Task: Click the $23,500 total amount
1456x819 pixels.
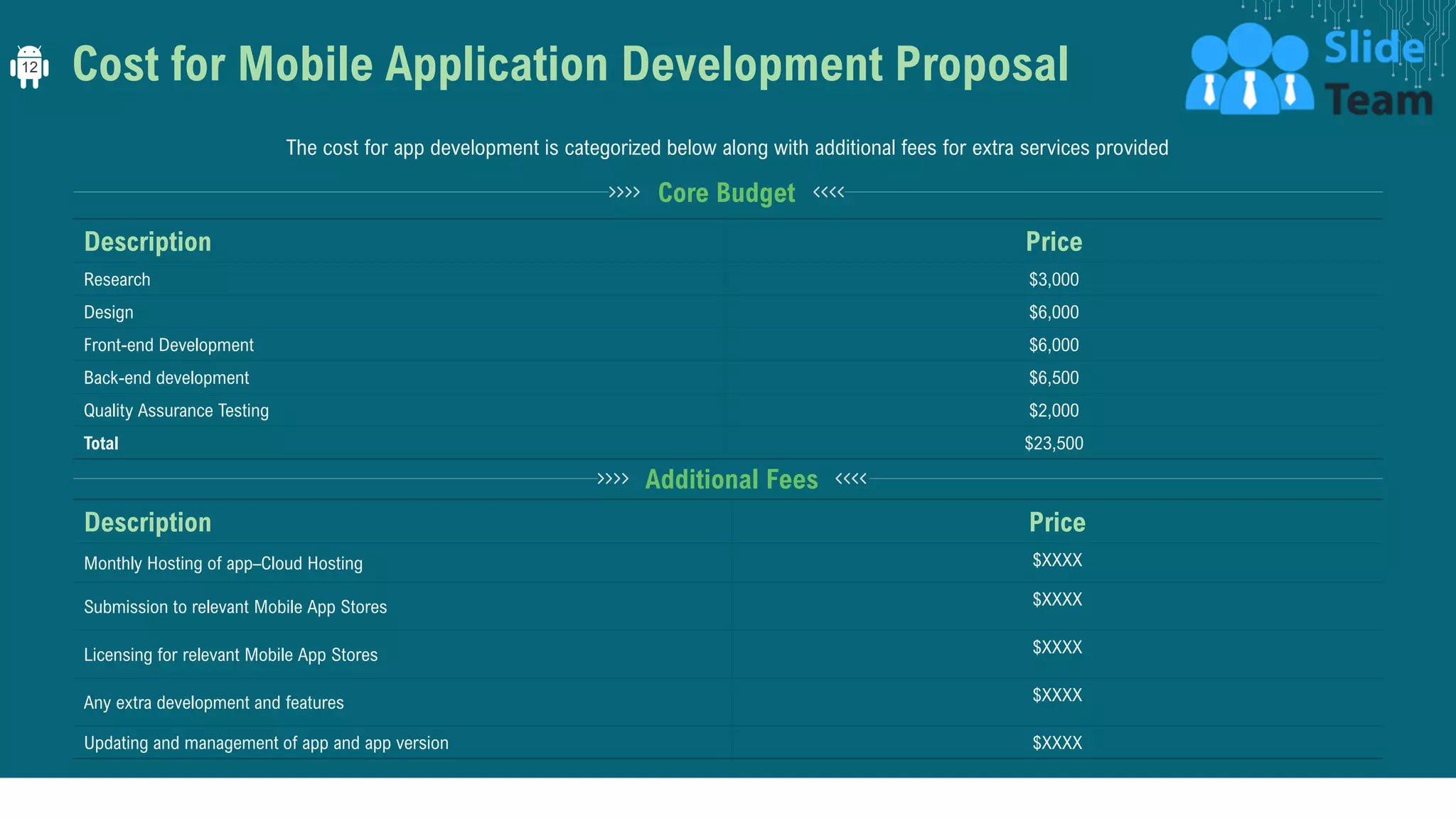Action: [1054, 443]
